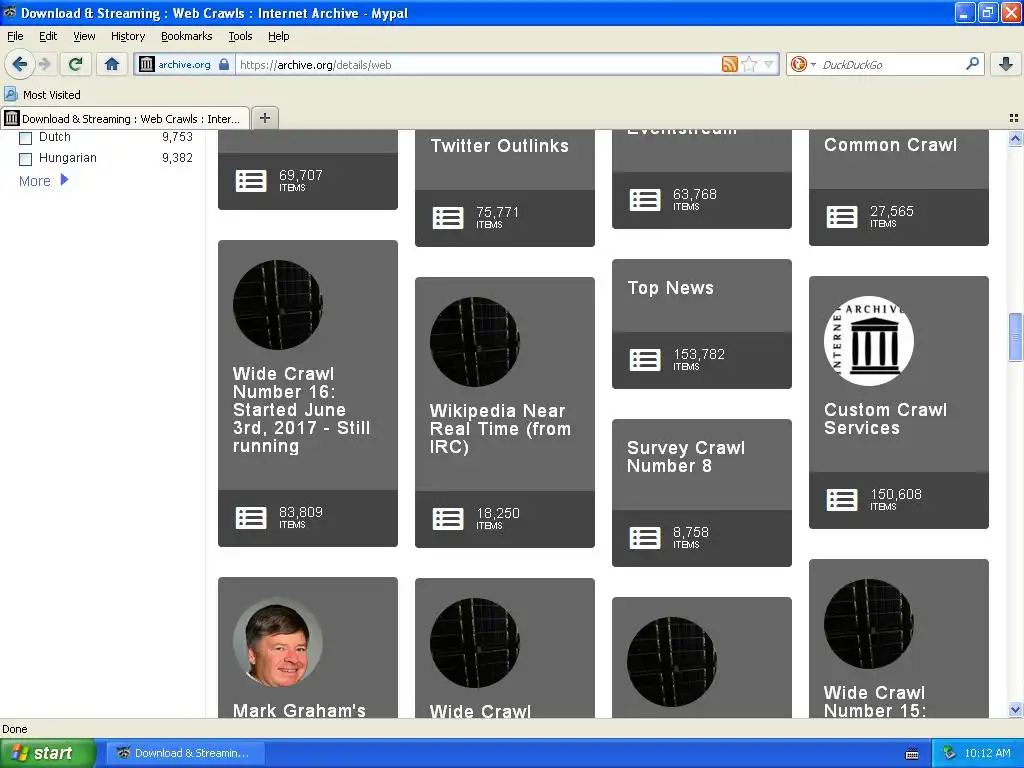Open the Windows Start menu

[x=47, y=753]
